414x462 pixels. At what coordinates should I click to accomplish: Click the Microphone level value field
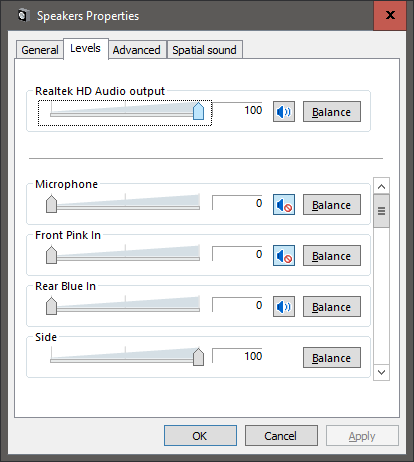[x=237, y=203]
